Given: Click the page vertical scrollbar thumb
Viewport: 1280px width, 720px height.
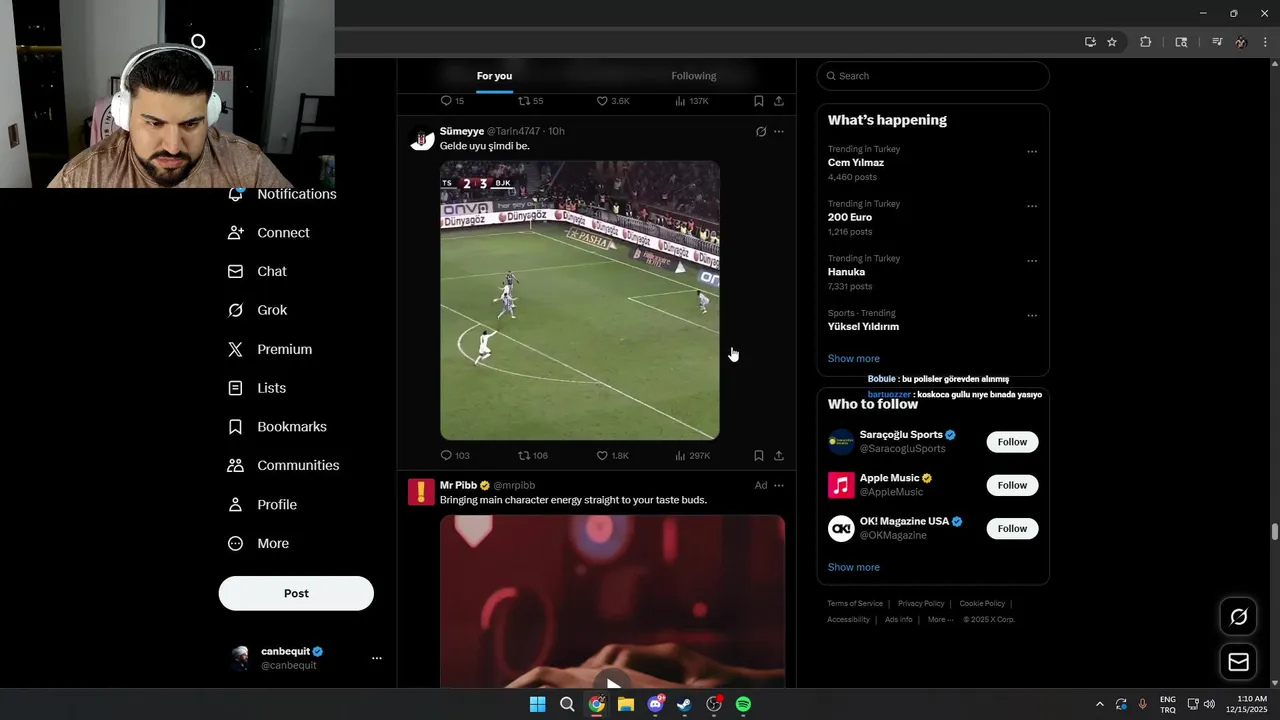Looking at the screenshot, I should [x=1274, y=531].
